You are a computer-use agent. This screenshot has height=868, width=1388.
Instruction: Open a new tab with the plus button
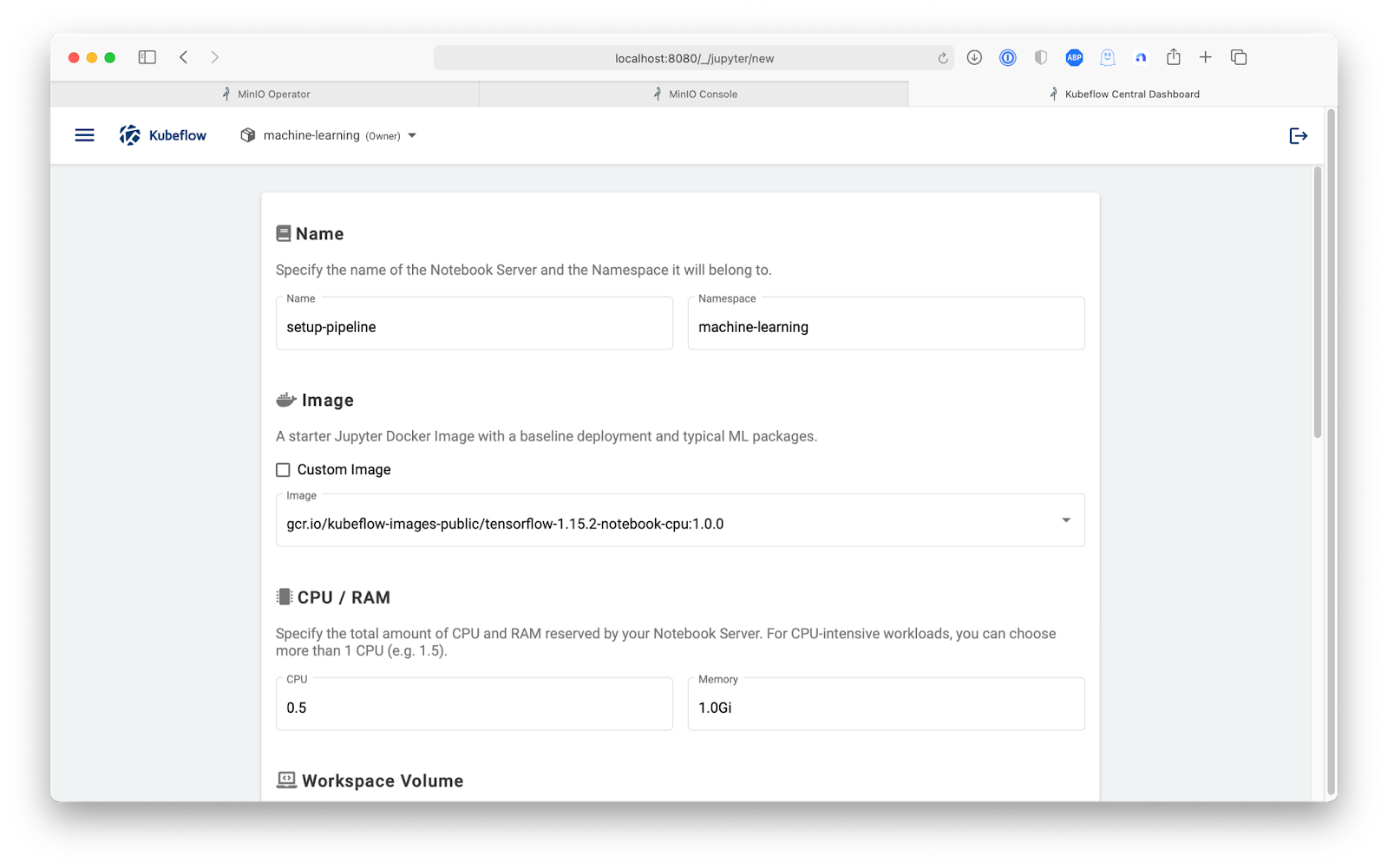tap(1205, 57)
